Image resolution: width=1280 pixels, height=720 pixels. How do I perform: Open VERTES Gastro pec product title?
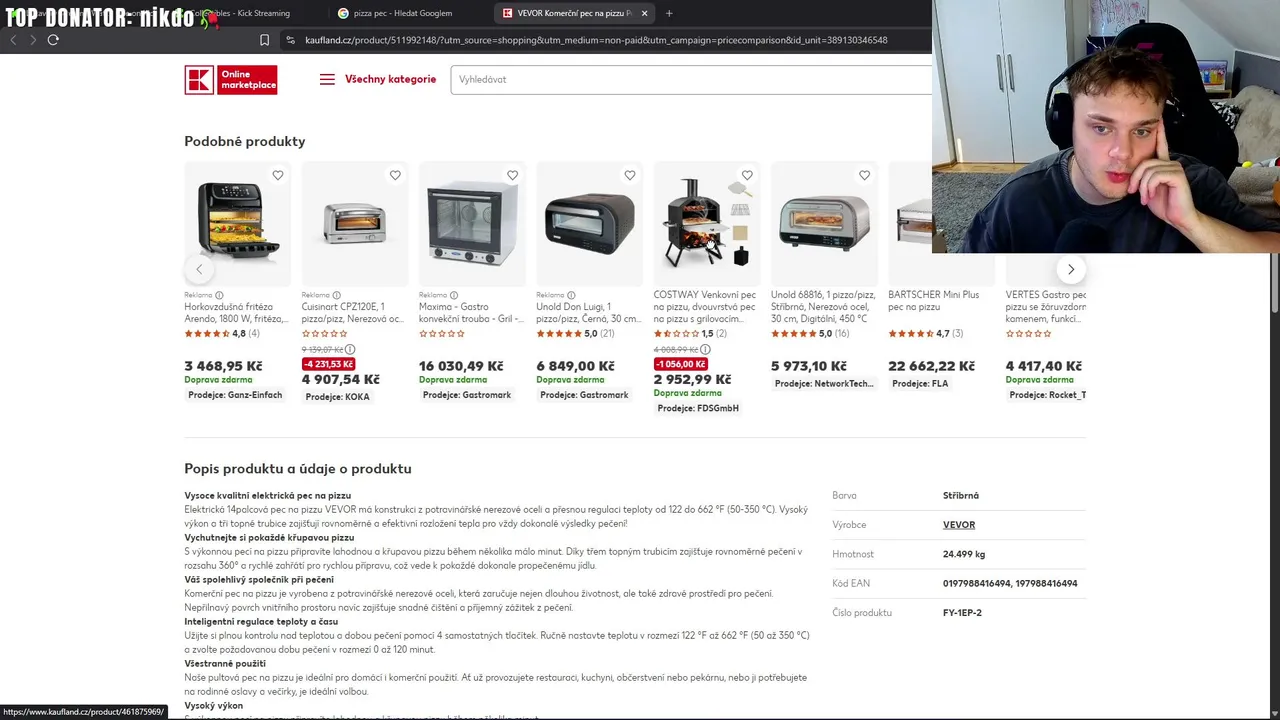tap(1046, 307)
